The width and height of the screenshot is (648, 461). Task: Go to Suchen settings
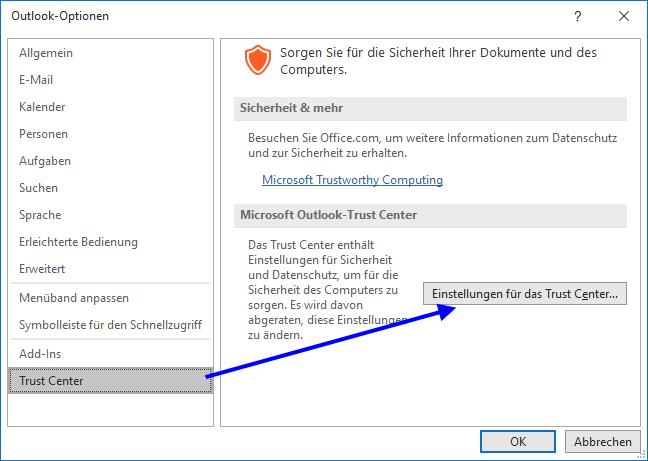click(x=39, y=188)
